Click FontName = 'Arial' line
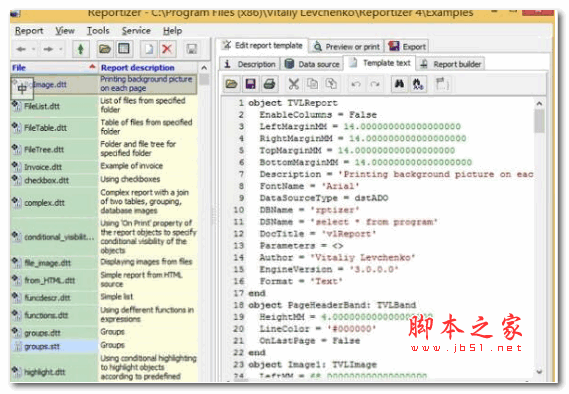Viewport: 569px width, 394px height. 309,186
